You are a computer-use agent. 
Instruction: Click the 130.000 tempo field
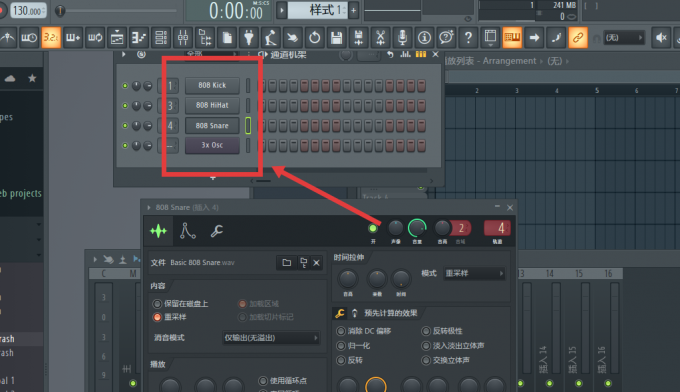pos(28,10)
